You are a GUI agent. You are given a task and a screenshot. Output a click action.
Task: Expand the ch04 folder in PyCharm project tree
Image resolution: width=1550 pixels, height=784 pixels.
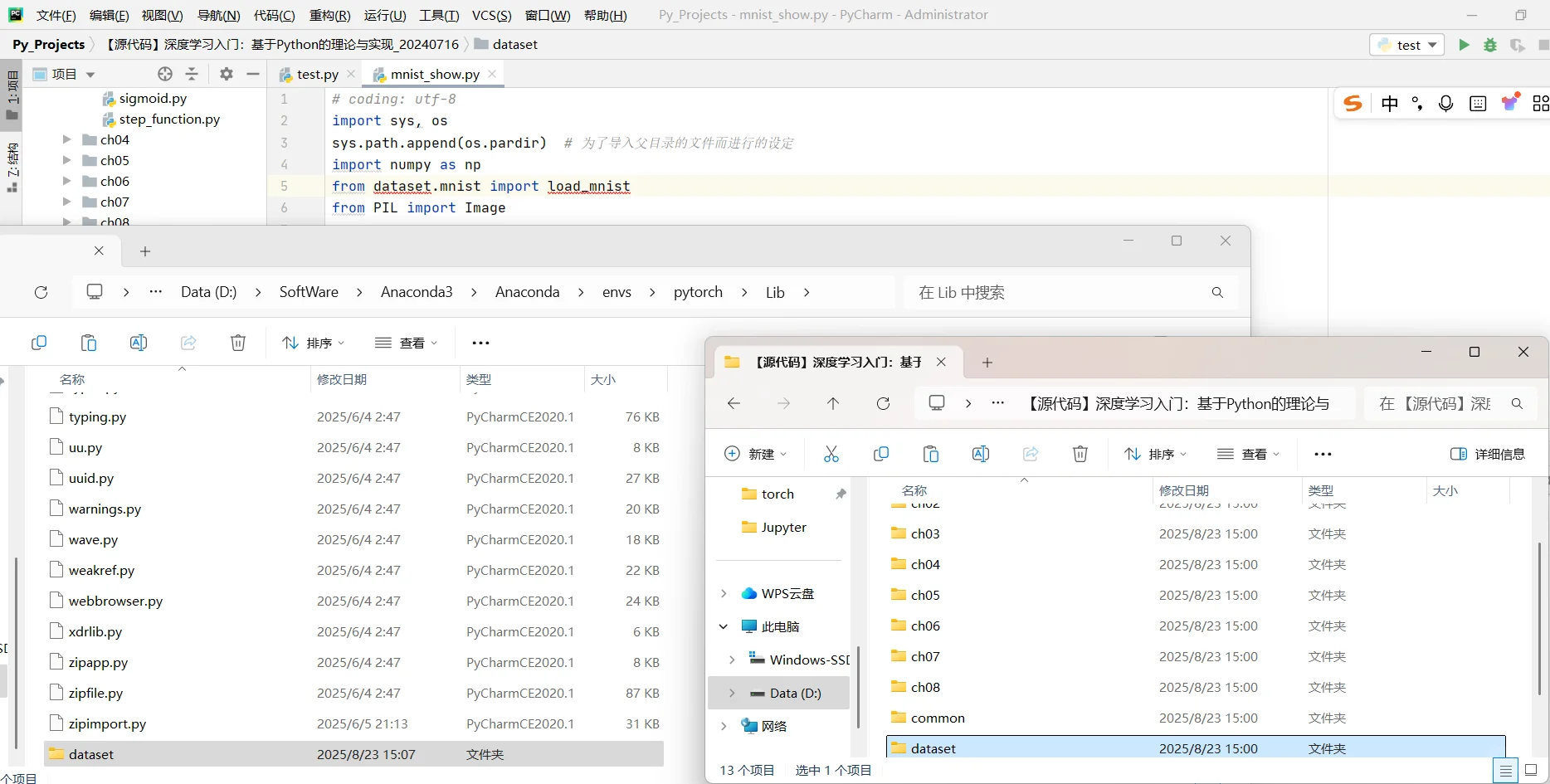[x=67, y=139]
